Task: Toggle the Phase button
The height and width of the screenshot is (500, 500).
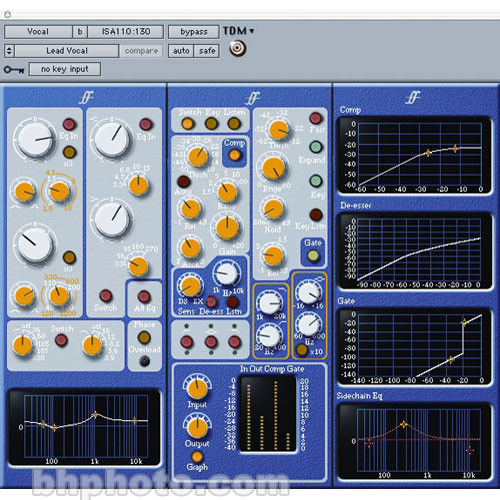Action: (144, 337)
